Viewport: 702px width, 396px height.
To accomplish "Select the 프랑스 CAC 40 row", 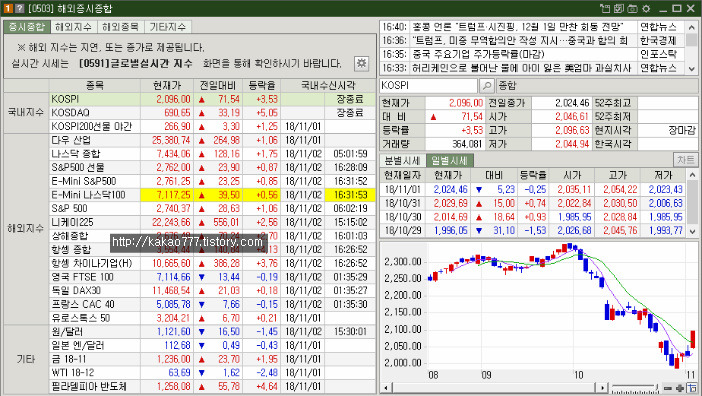I will pyautogui.click(x=212, y=304).
